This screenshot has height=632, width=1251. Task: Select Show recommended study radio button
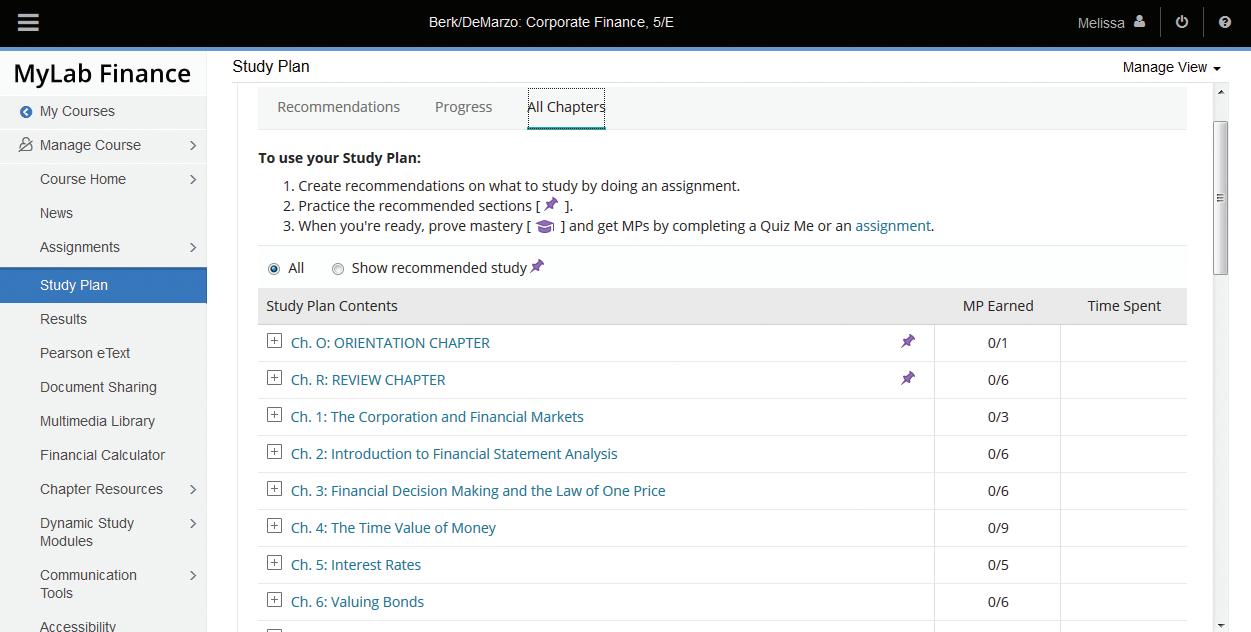coord(338,269)
